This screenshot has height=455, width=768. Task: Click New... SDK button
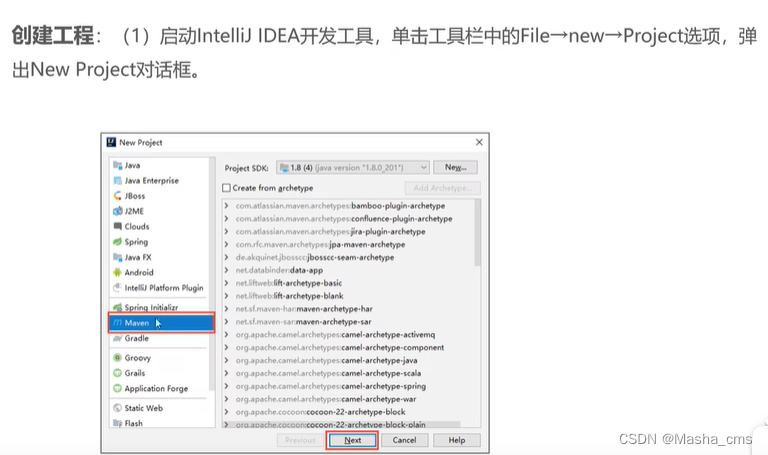[456, 168]
